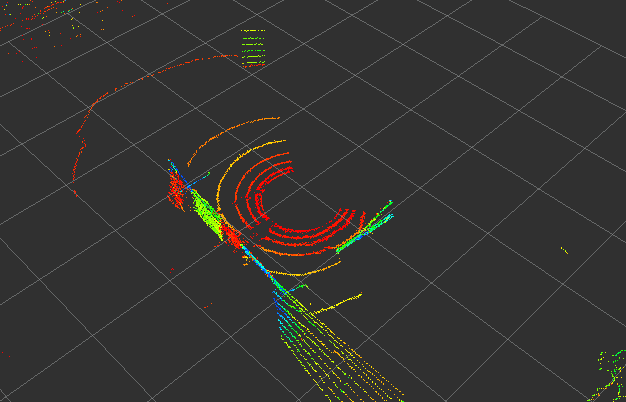Click the isolated red point at far left edge
The height and width of the screenshot is (402, 626).
(2, 352)
